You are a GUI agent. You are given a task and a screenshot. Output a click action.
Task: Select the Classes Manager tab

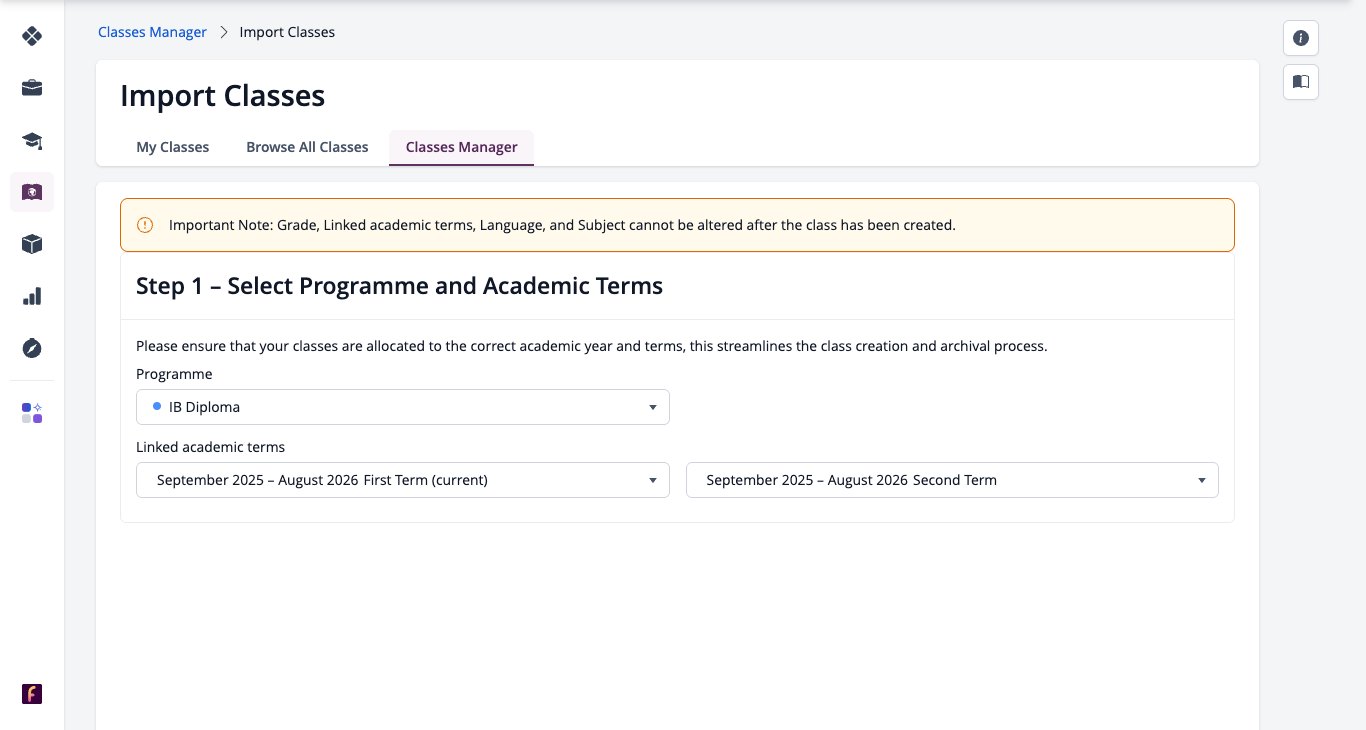pos(461,147)
